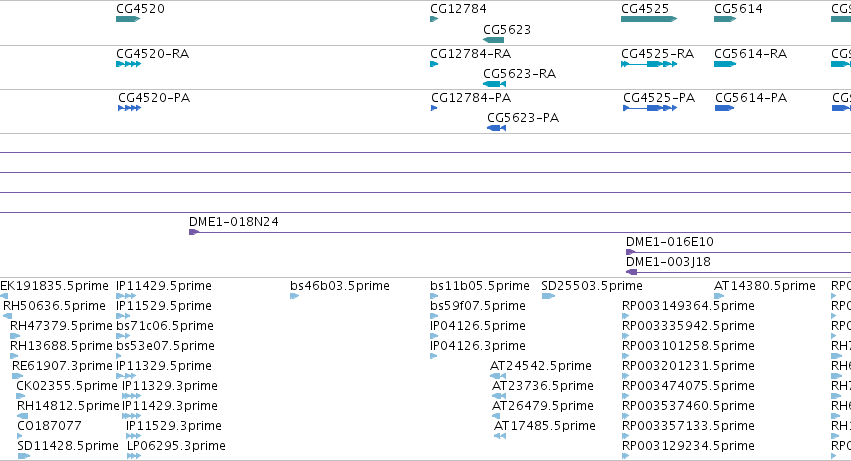Viewport: 851px width, 461px height.
Task: Click the DME1-003J18 clone marker
Action: pos(631,272)
